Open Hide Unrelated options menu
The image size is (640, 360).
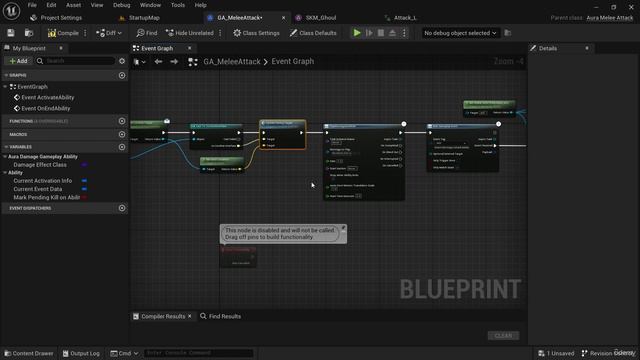(220, 33)
